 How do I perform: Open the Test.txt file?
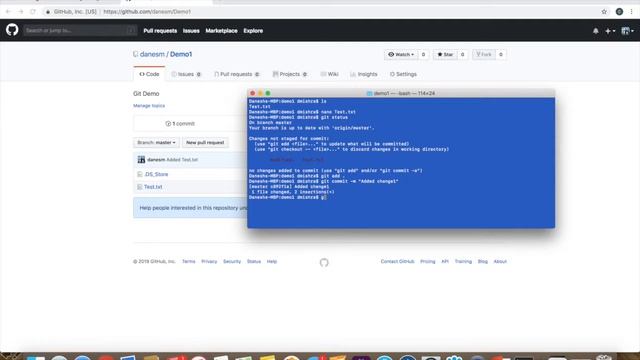coord(153,187)
